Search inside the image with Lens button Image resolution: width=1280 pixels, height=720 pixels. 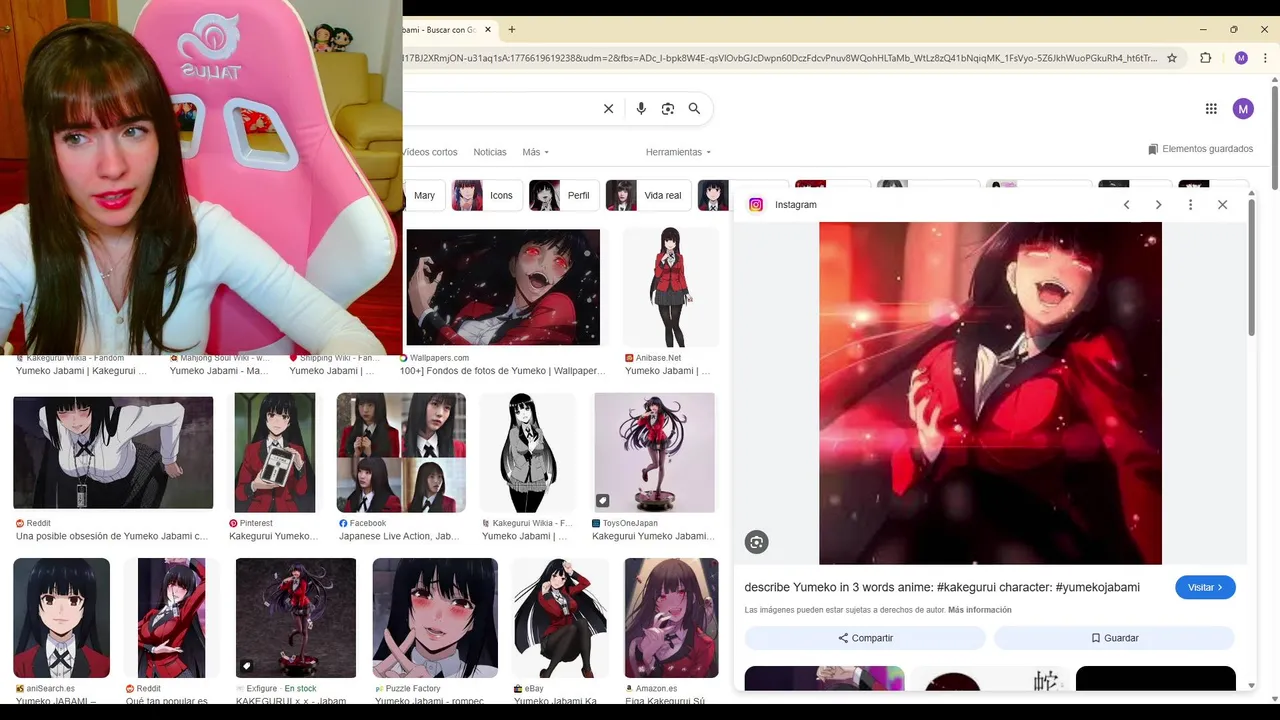tap(756, 542)
